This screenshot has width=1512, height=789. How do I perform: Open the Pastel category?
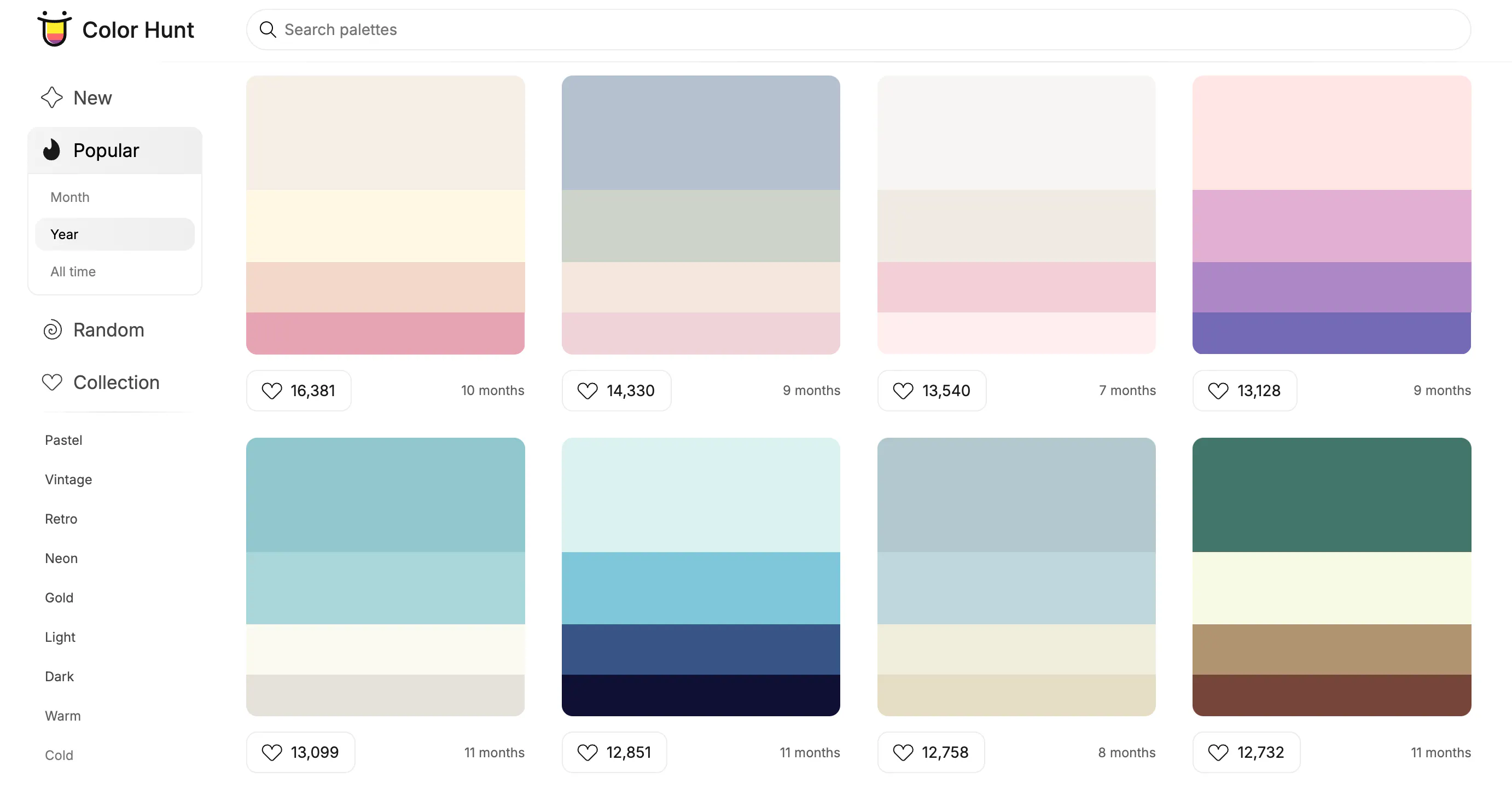63,440
